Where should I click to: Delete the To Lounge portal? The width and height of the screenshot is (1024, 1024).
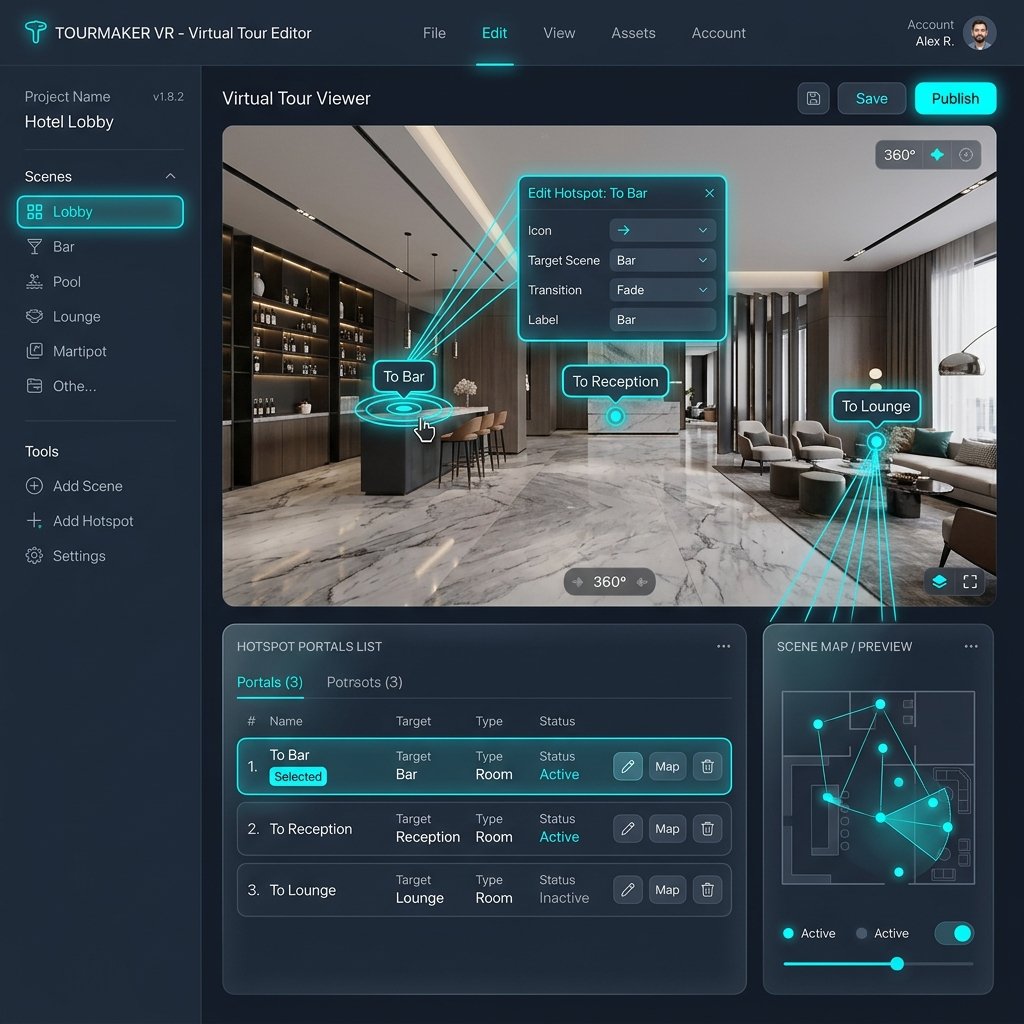(707, 889)
